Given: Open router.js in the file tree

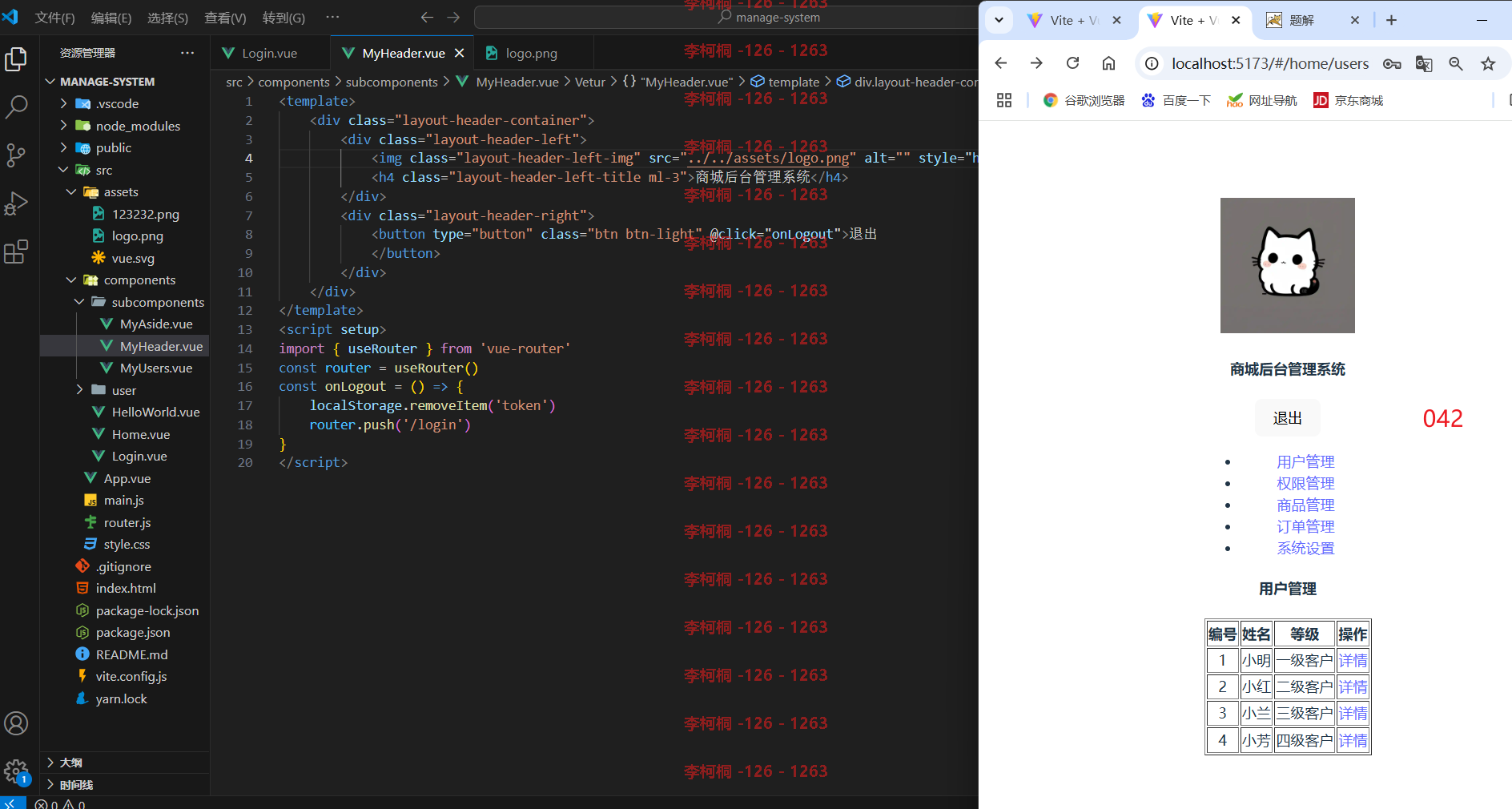Looking at the screenshot, I should click(x=127, y=522).
